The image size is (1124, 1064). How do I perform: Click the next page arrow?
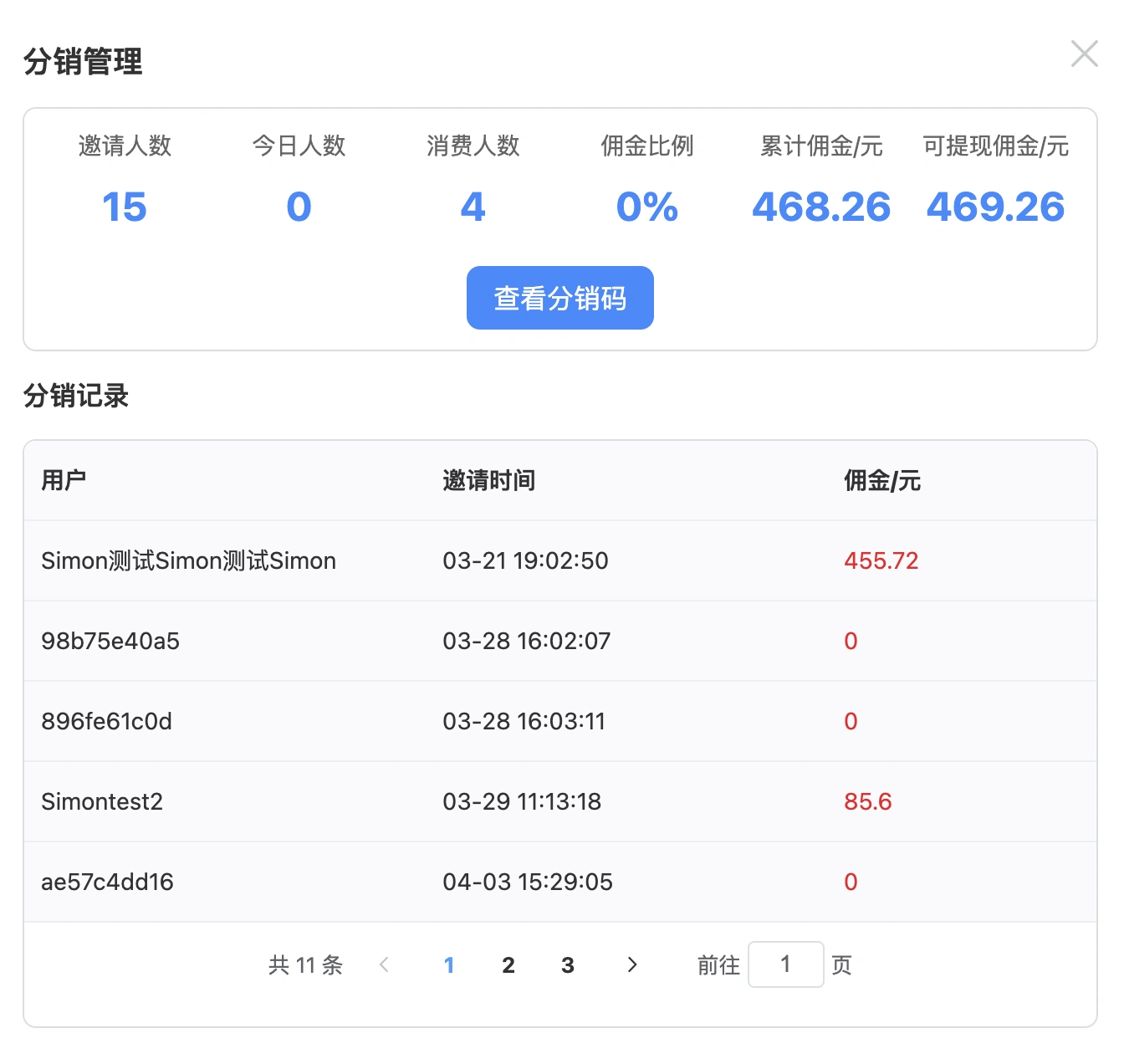tap(632, 964)
